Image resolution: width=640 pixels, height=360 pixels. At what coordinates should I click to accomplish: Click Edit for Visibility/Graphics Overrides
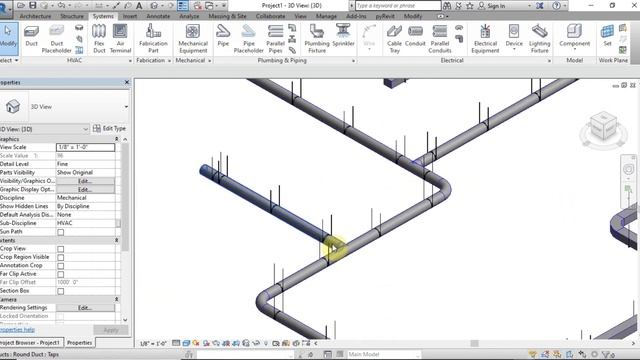tap(85, 181)
